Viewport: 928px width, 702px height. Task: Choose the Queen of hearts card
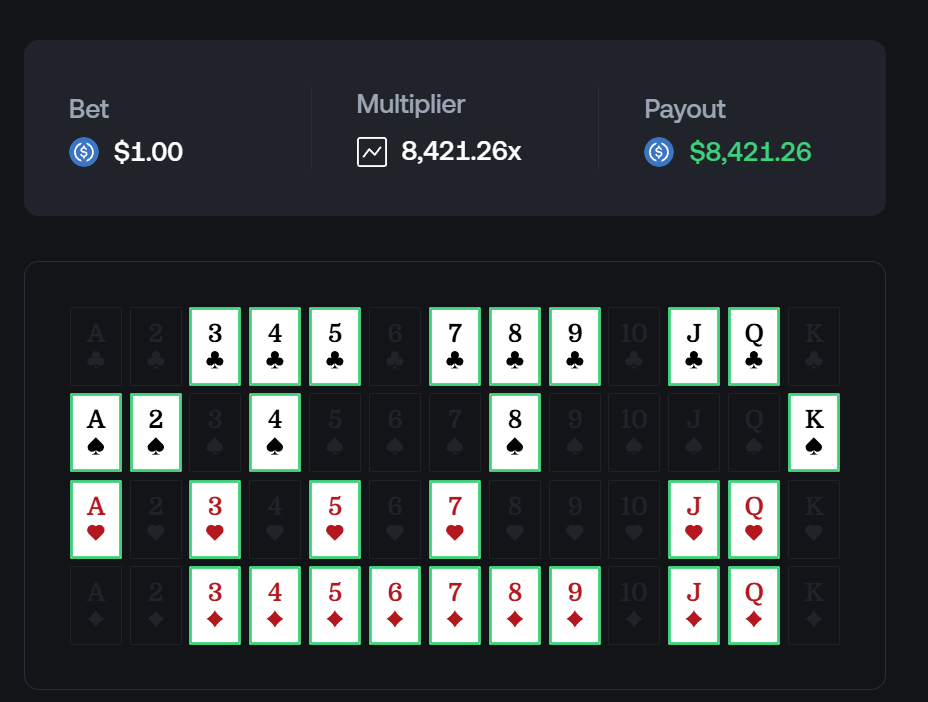coord(754,520)
